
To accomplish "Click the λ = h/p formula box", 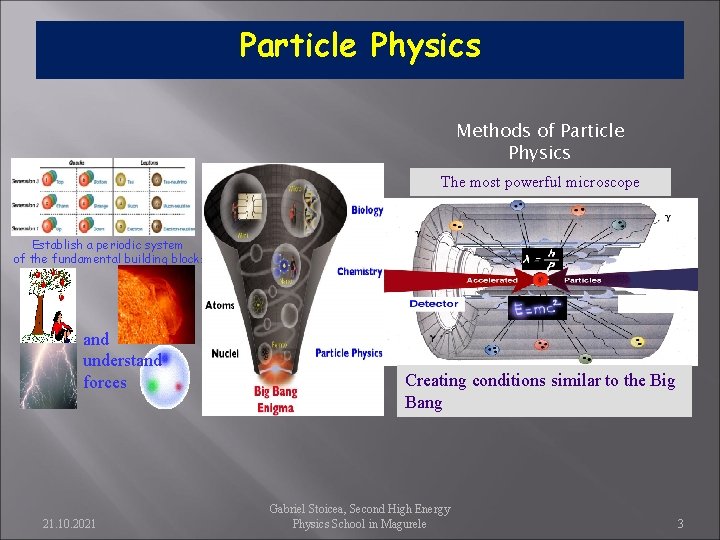I will (542, 259).
